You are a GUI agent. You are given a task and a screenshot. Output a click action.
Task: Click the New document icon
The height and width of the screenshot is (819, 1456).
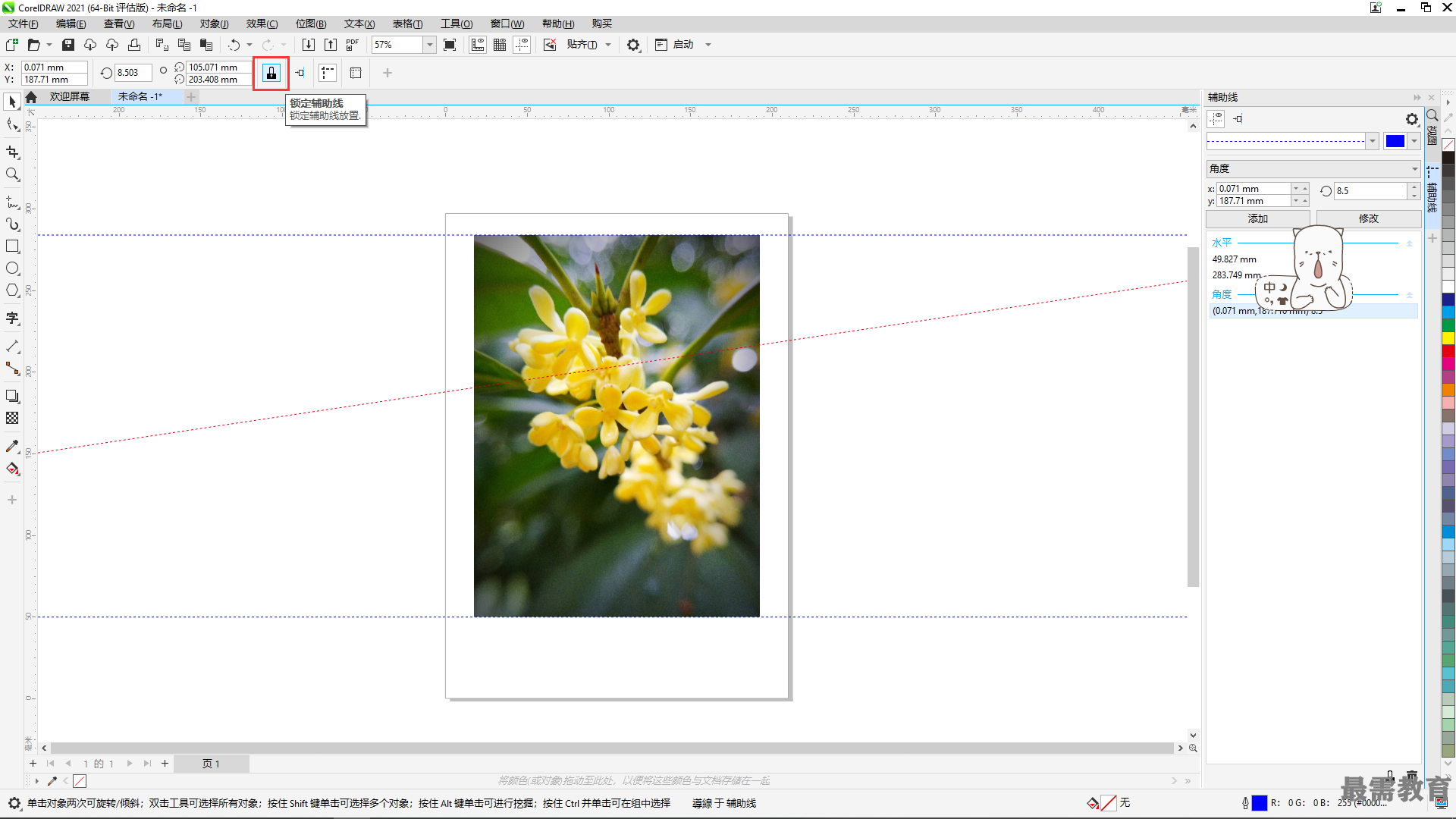11,45
